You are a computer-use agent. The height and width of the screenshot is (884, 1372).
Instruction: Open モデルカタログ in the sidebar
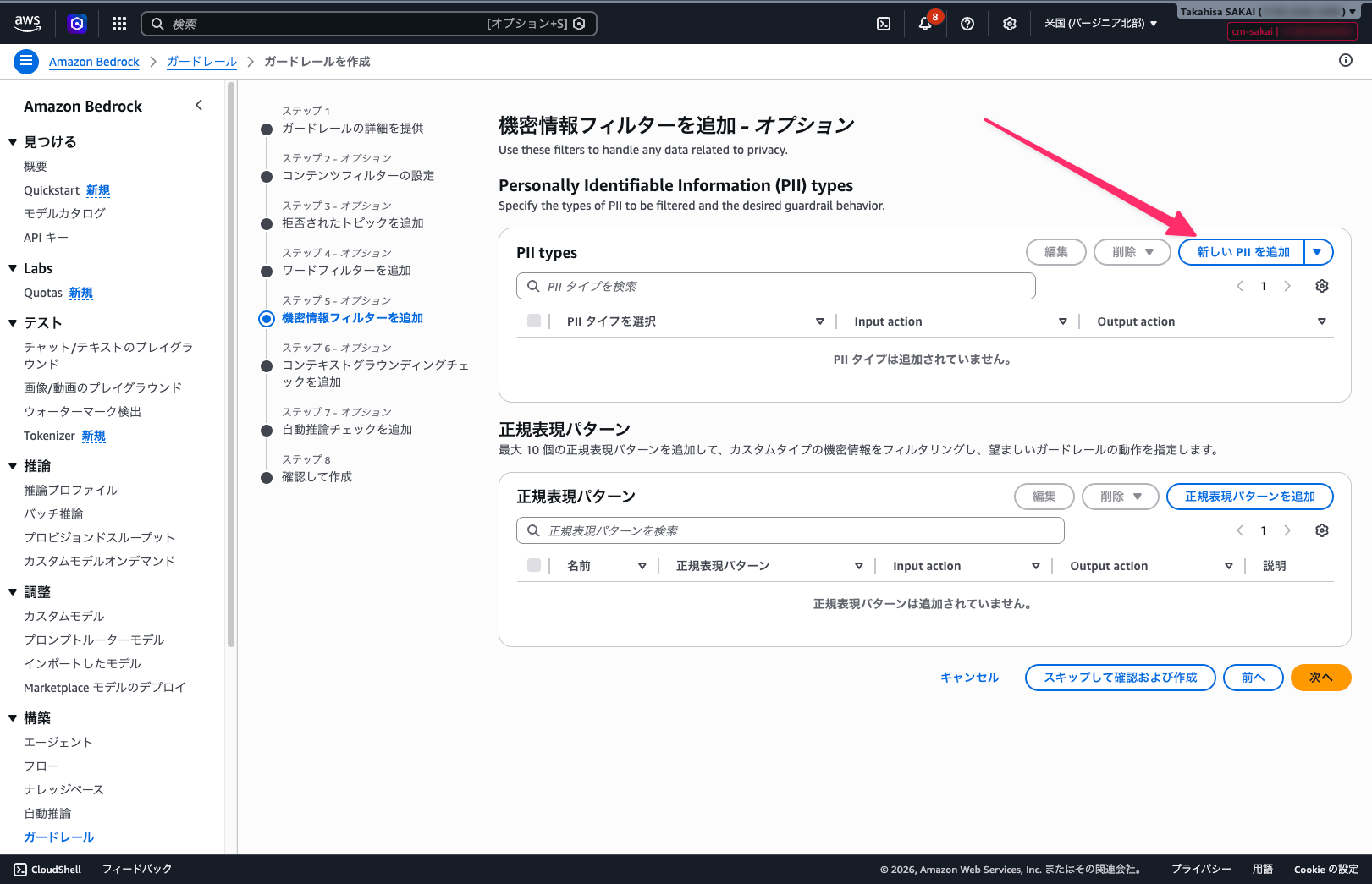coord(64,213)
